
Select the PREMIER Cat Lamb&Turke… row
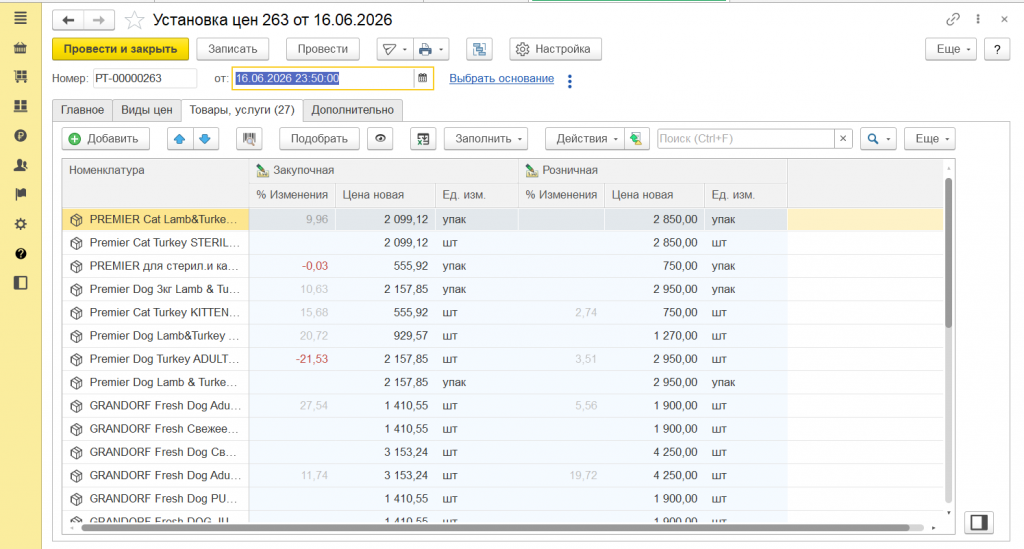click(x=503, y=219)
